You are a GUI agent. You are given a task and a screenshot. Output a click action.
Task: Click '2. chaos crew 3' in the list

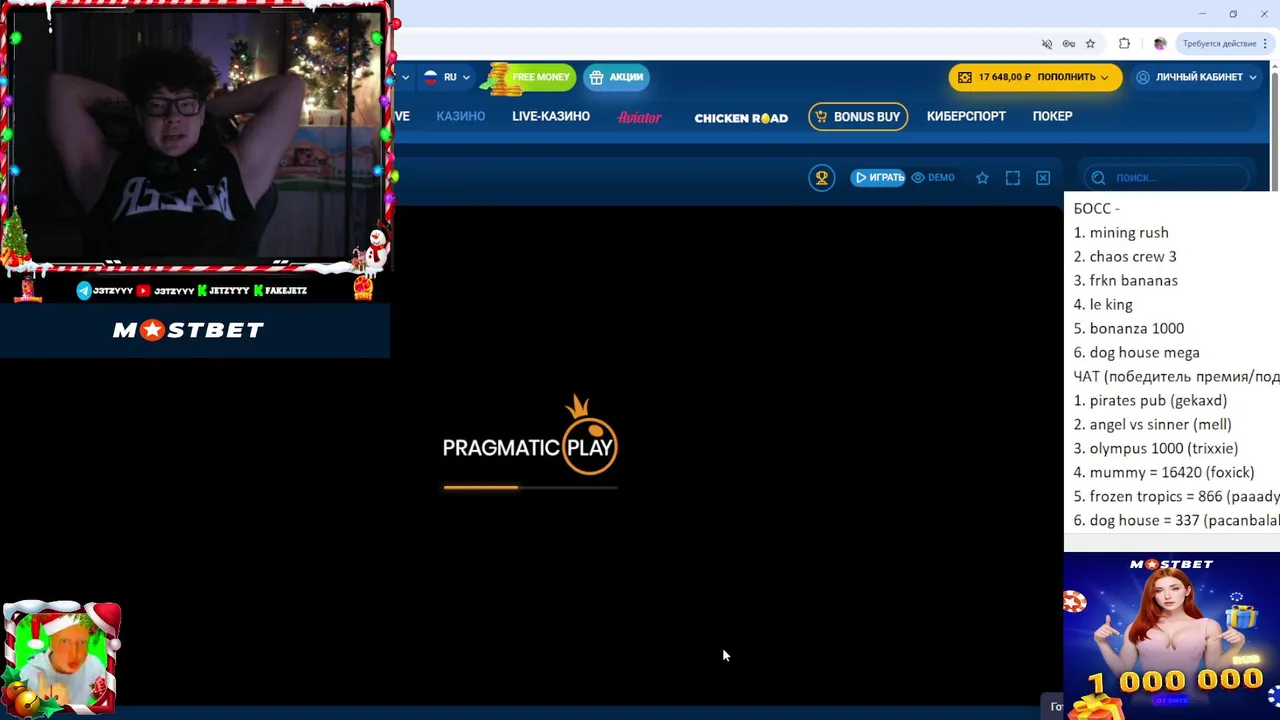coord(1125,256)
